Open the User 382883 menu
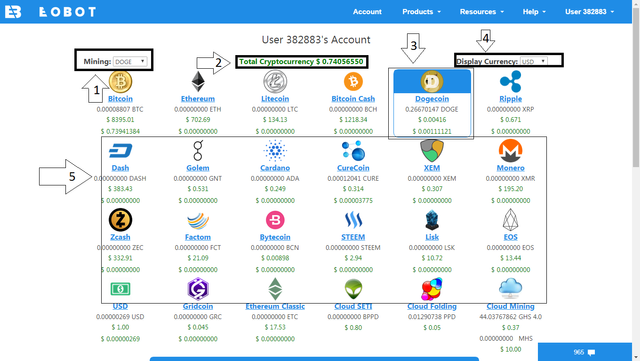Screen dimensions: 640x361 589,12
